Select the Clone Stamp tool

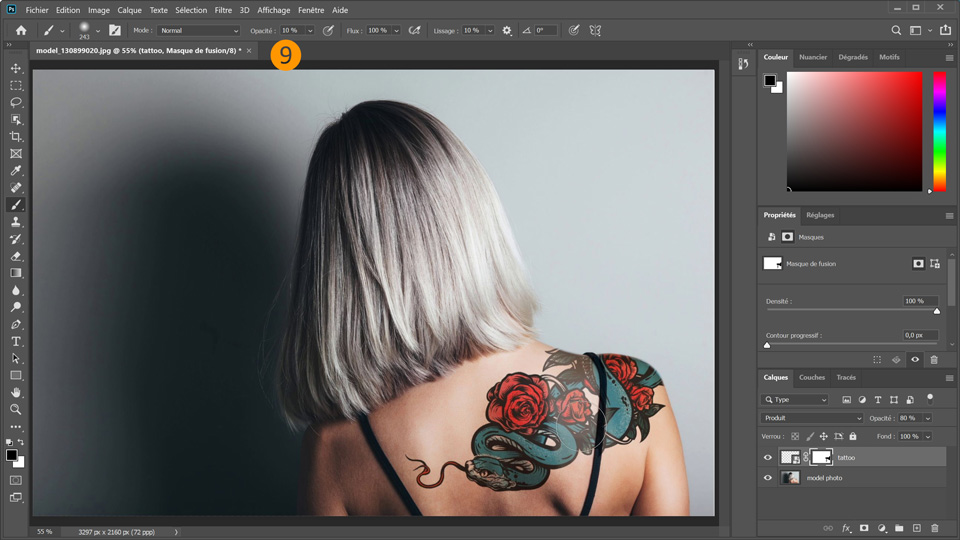pyautogui.click(x=16, y=222)
